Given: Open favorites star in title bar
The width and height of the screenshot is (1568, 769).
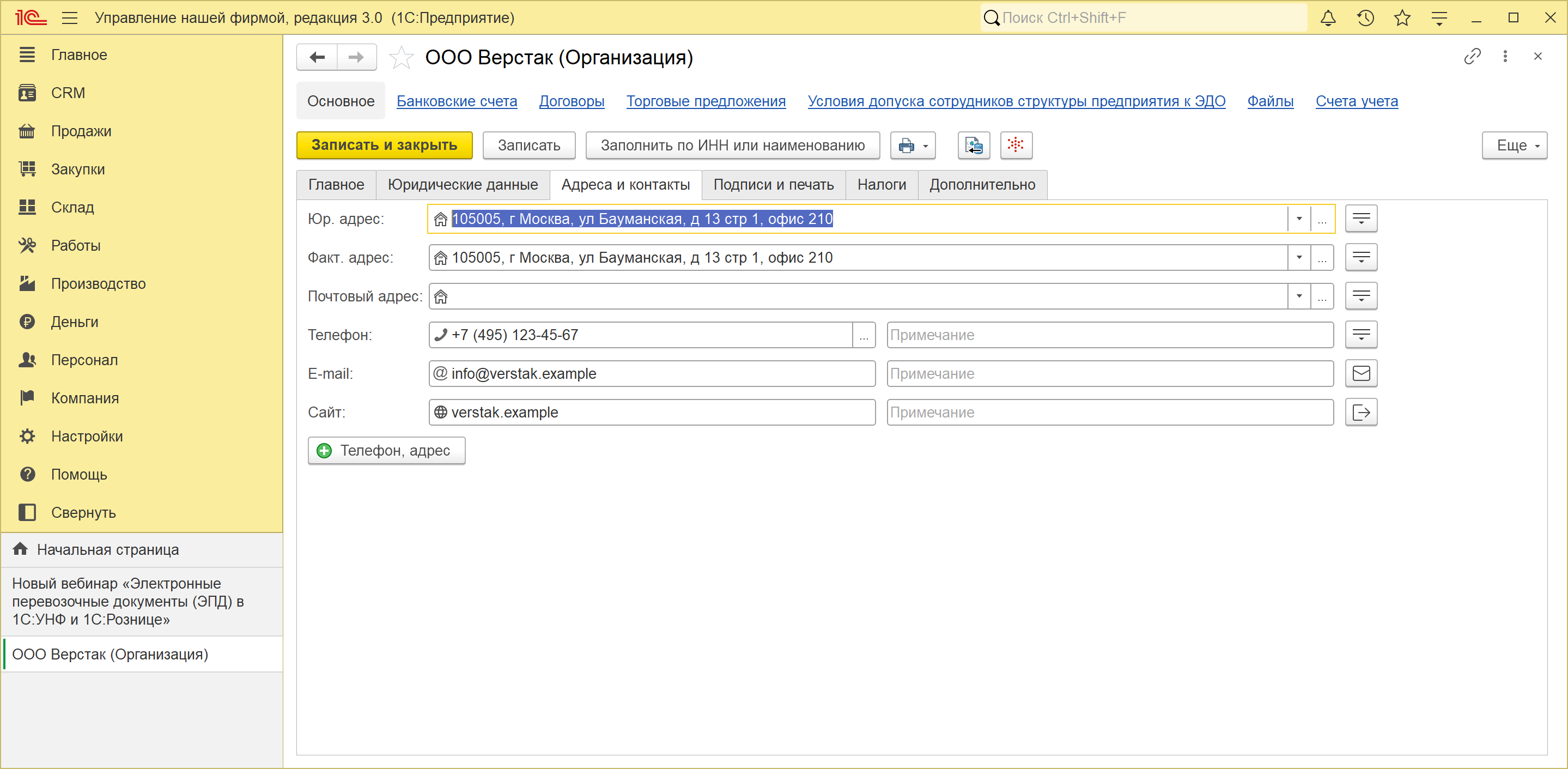Looking at the screenshot, I should point(1402,17).
